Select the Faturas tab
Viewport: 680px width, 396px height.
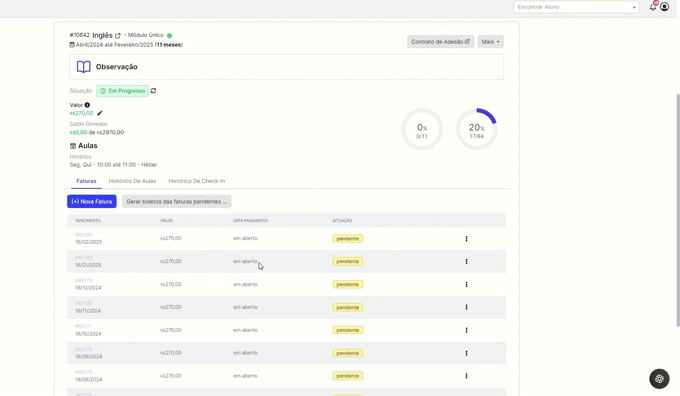click(86, 181)
